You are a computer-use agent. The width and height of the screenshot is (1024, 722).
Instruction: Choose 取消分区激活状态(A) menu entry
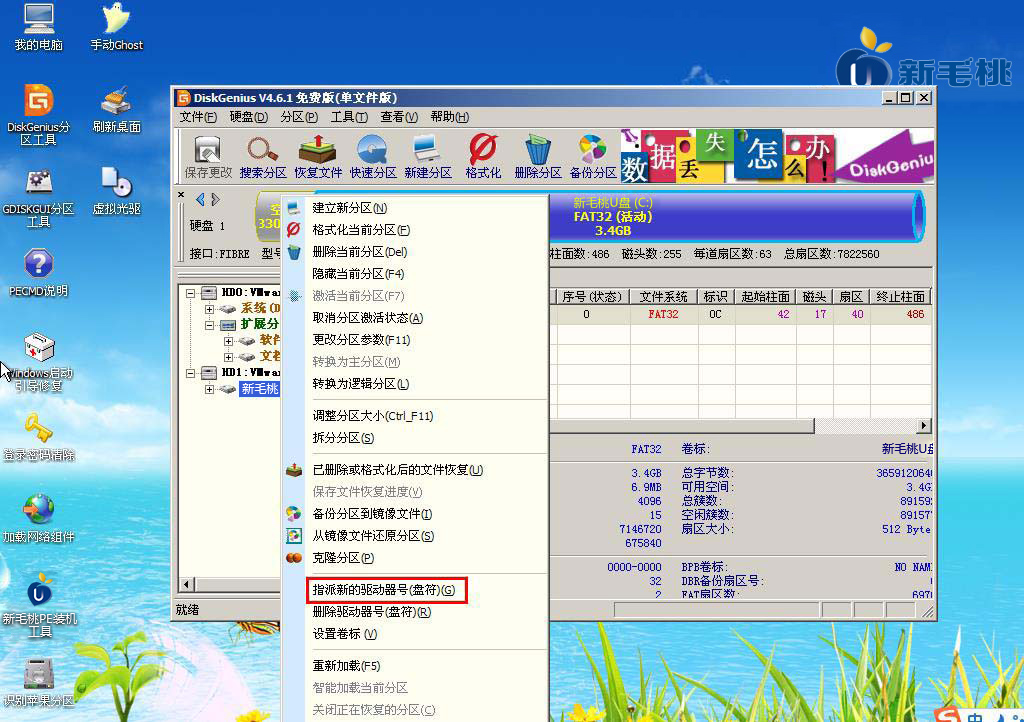pos(415,318)
